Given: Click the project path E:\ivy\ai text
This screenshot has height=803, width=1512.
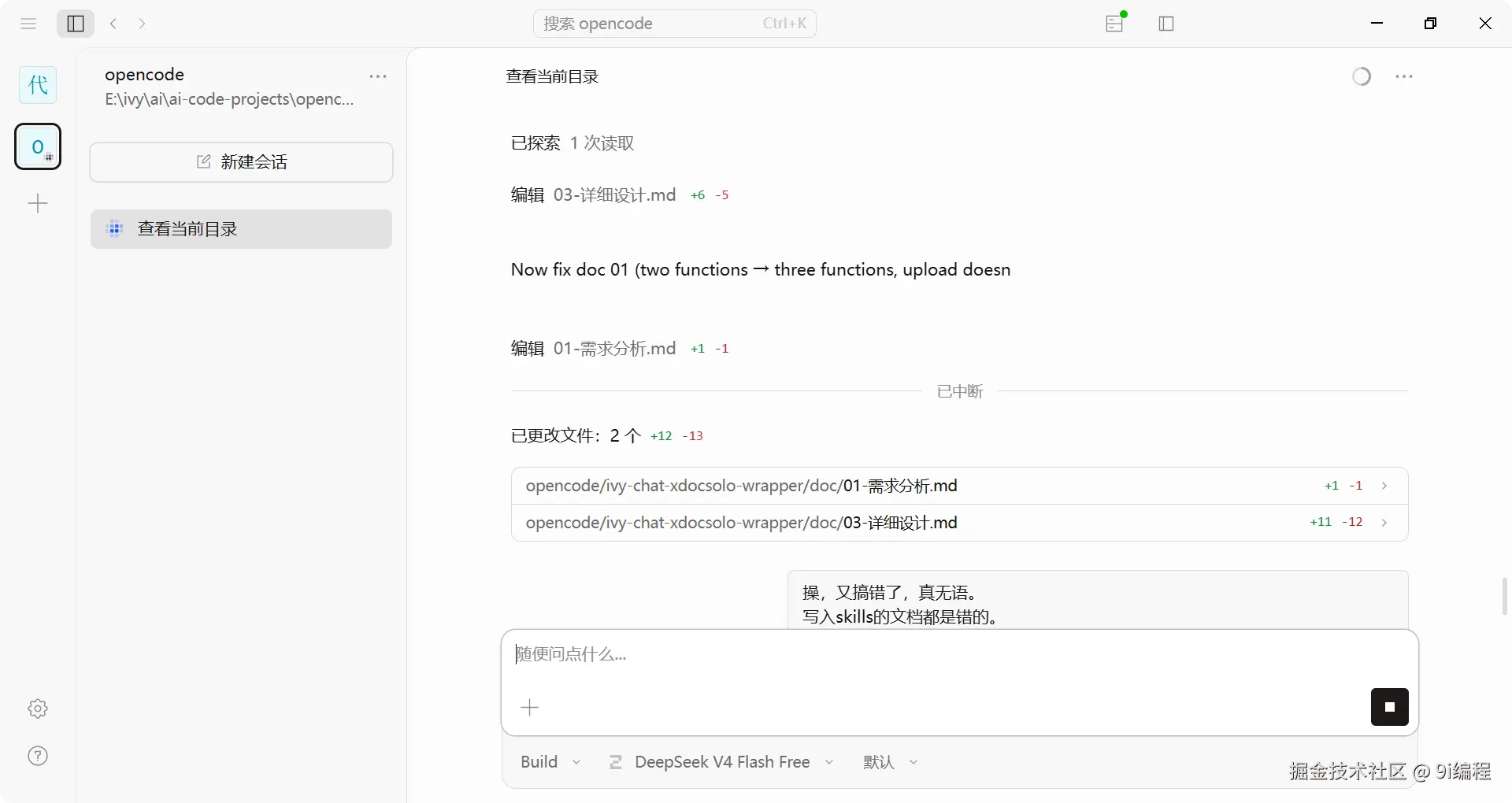Looking at the screenshot, I should [229, 99].
